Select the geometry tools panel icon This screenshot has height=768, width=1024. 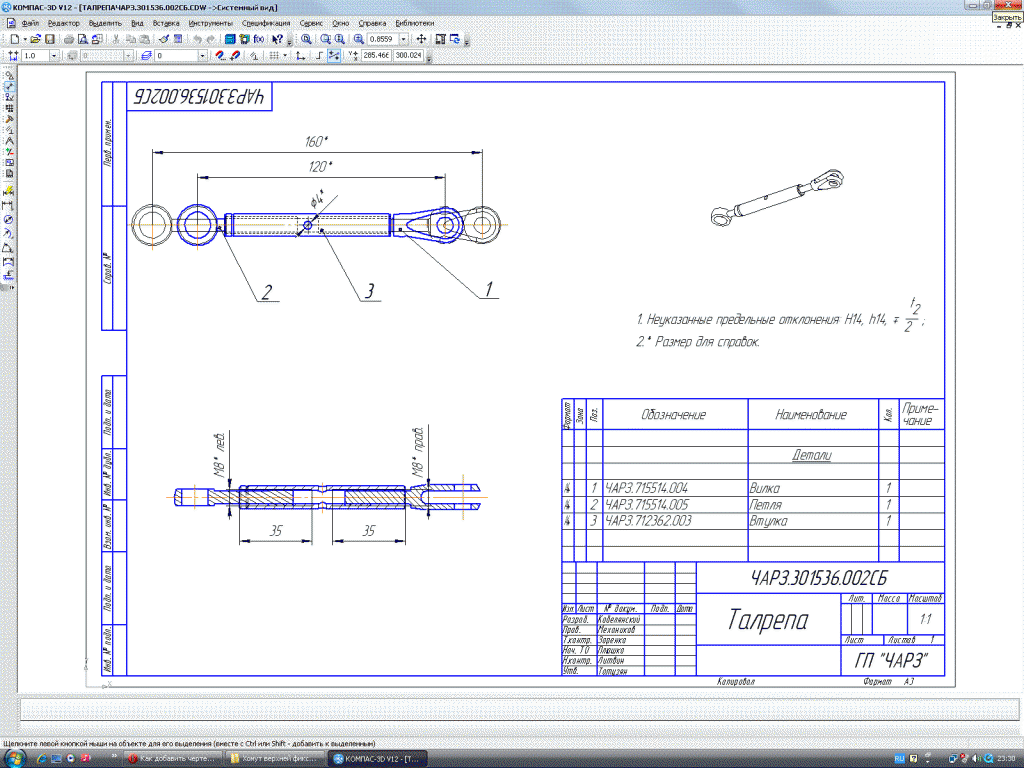9,74
